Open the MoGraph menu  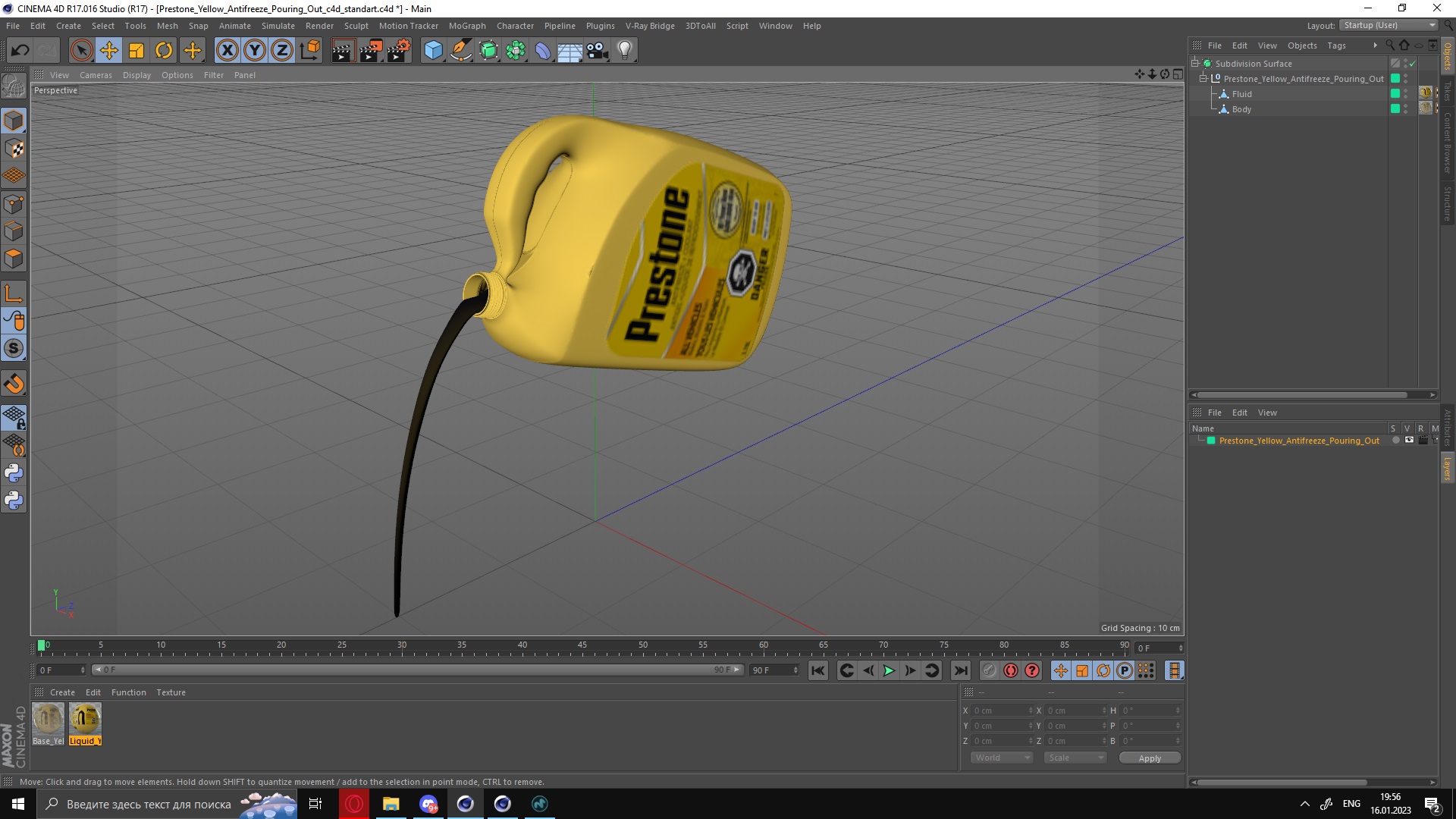pos(466,26)
